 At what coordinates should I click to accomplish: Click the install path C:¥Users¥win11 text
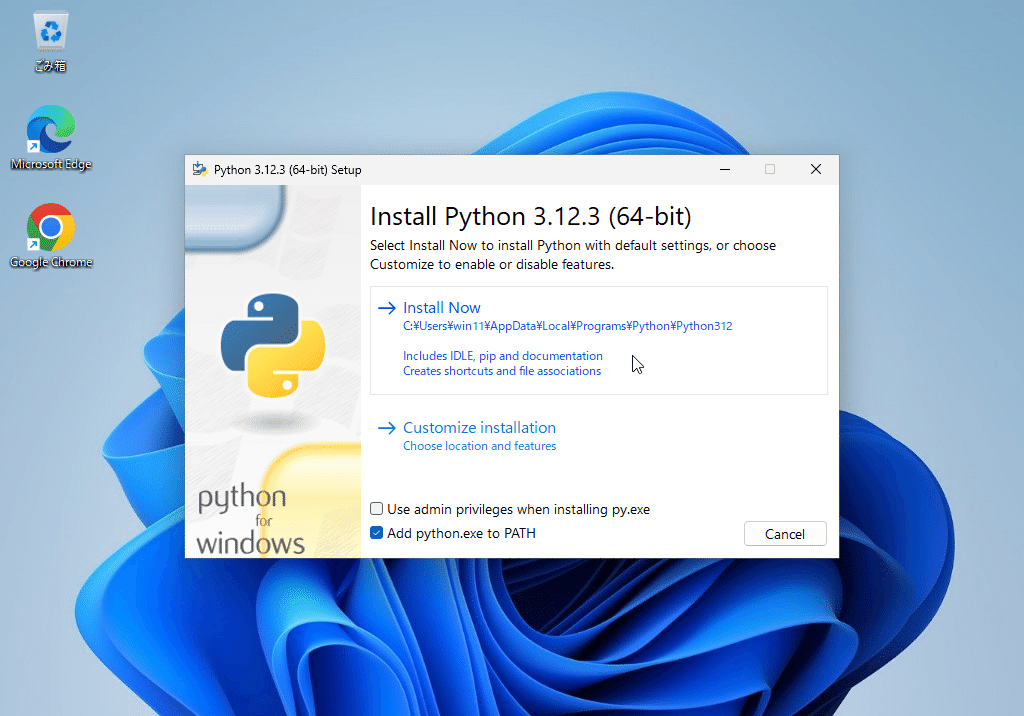[568, 326]
